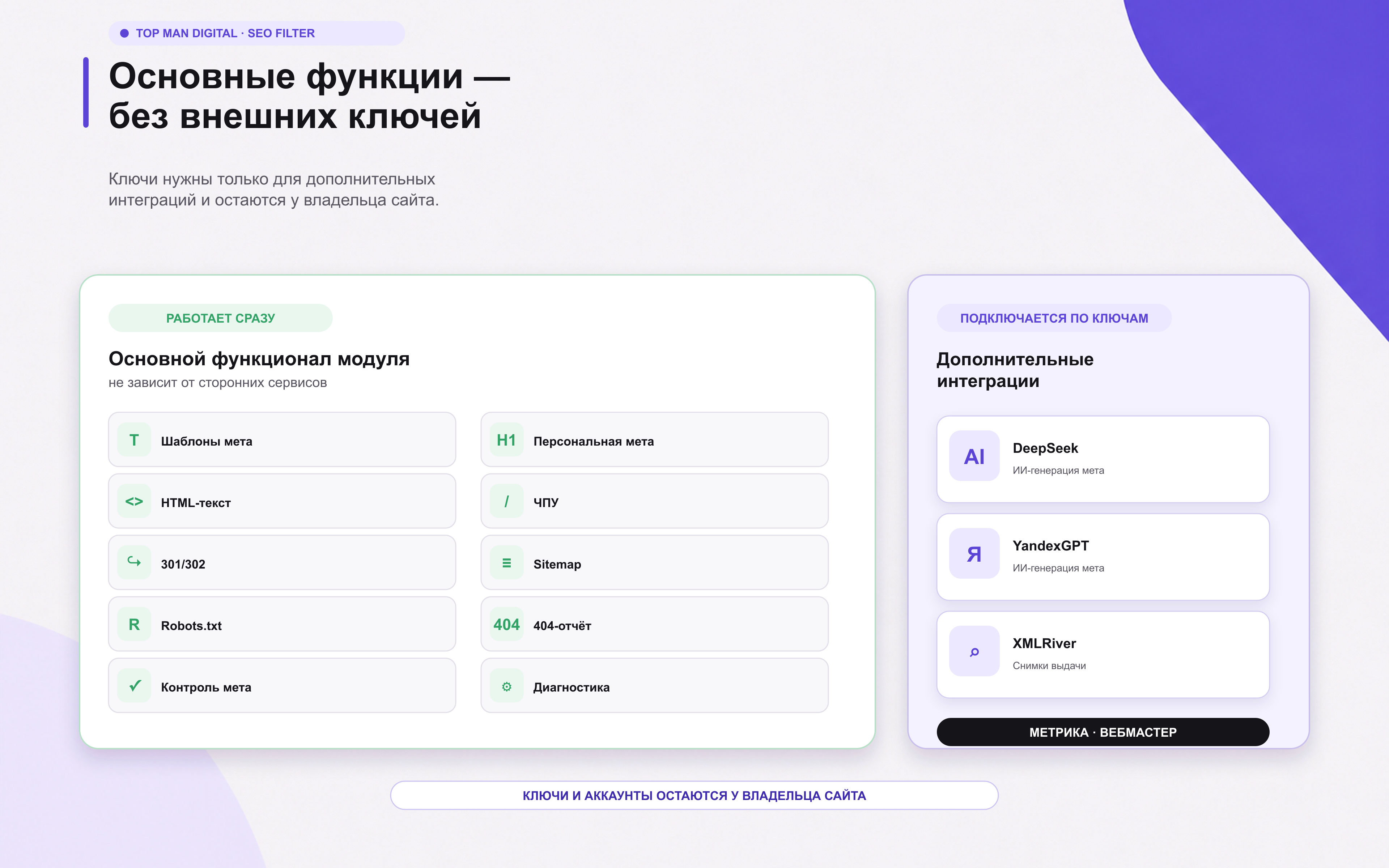Click the heading Основной функционал модуля
1389x868 pixels.
(259, 359)
